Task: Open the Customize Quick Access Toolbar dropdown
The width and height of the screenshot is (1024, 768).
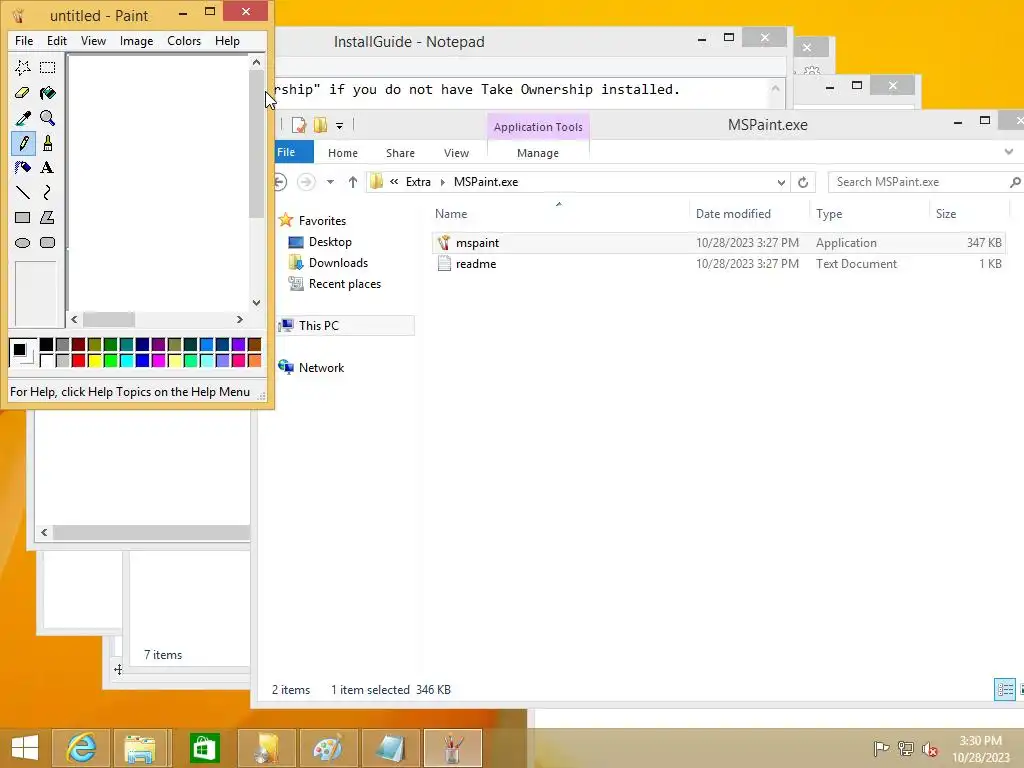Action: coord(340,125)
